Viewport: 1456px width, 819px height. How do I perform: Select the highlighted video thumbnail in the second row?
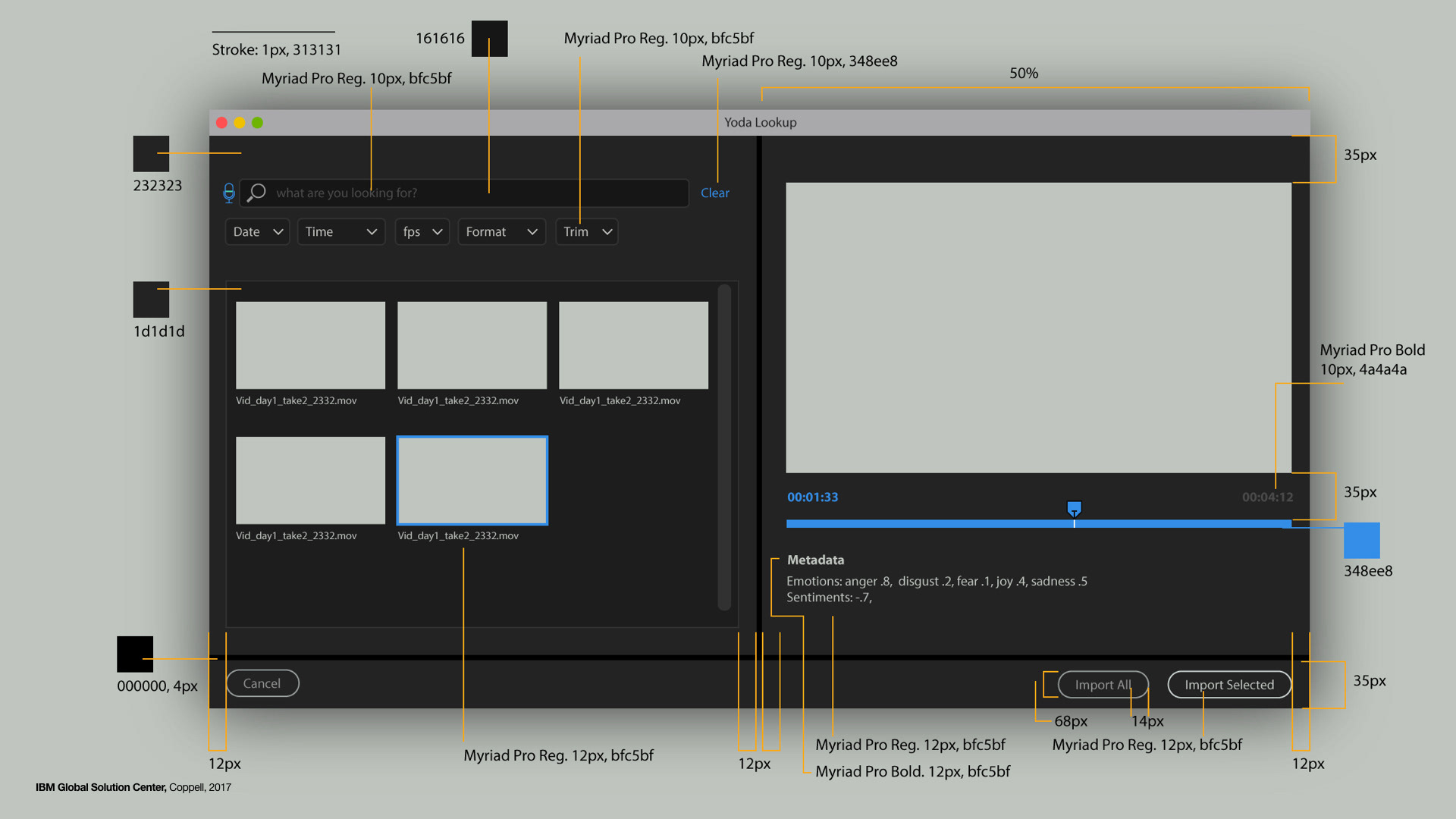[x=472, y=480]
